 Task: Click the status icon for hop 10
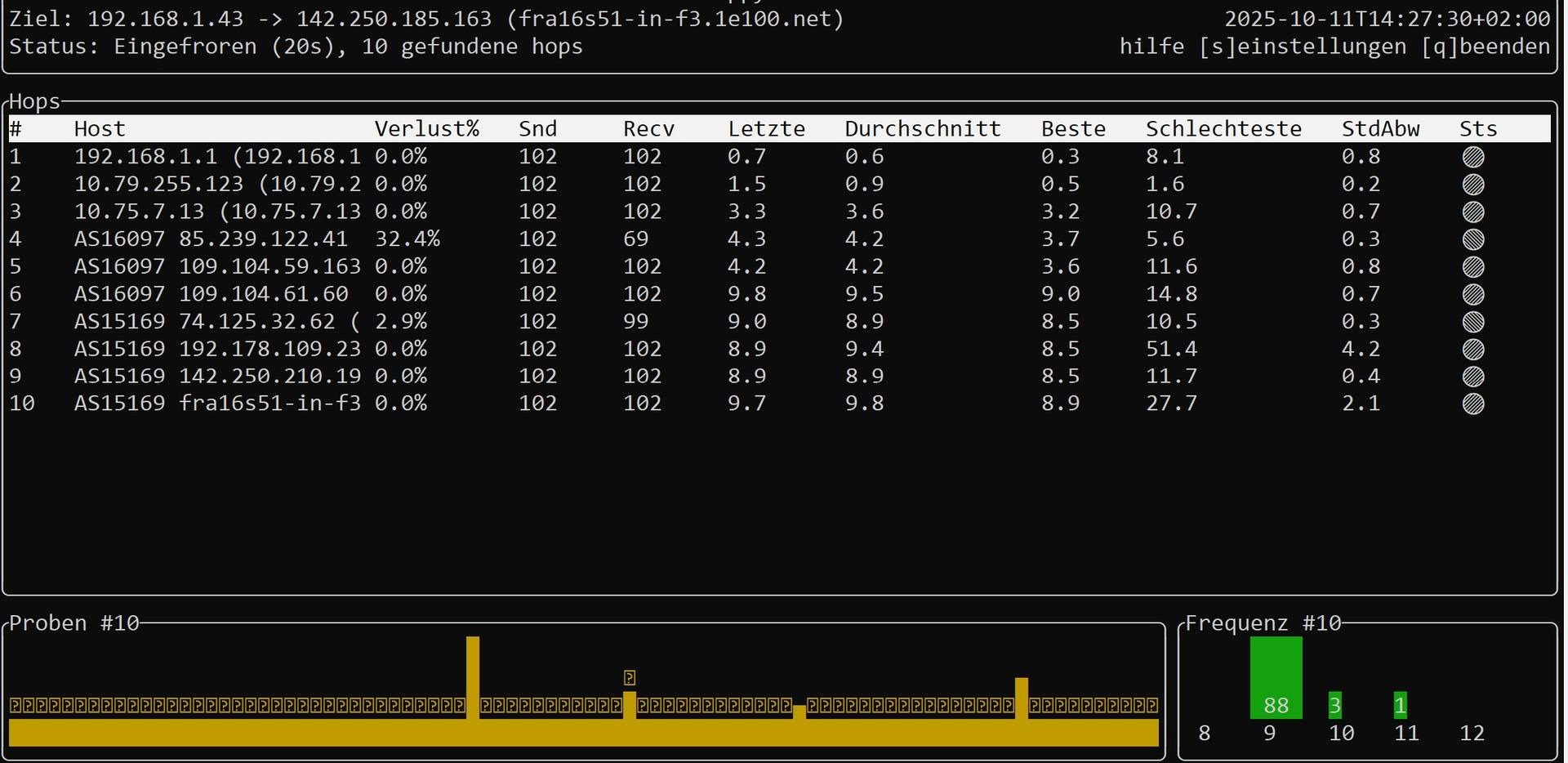(x=1473, y=404)
